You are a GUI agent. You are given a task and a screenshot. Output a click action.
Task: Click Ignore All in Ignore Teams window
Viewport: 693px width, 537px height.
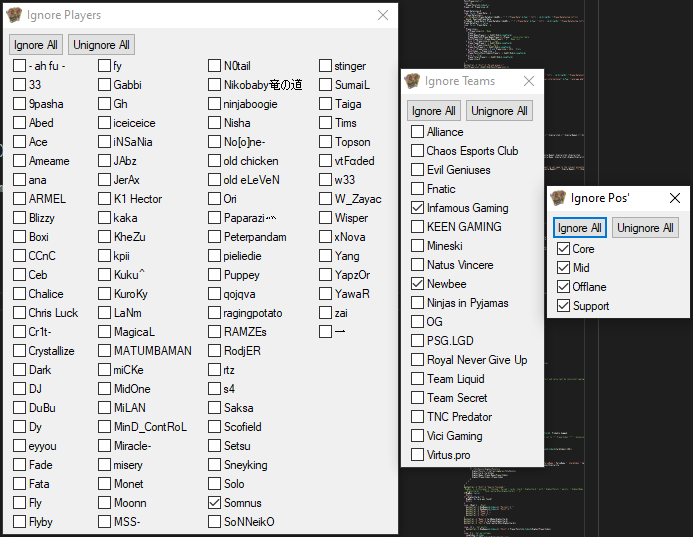point(434,111)
